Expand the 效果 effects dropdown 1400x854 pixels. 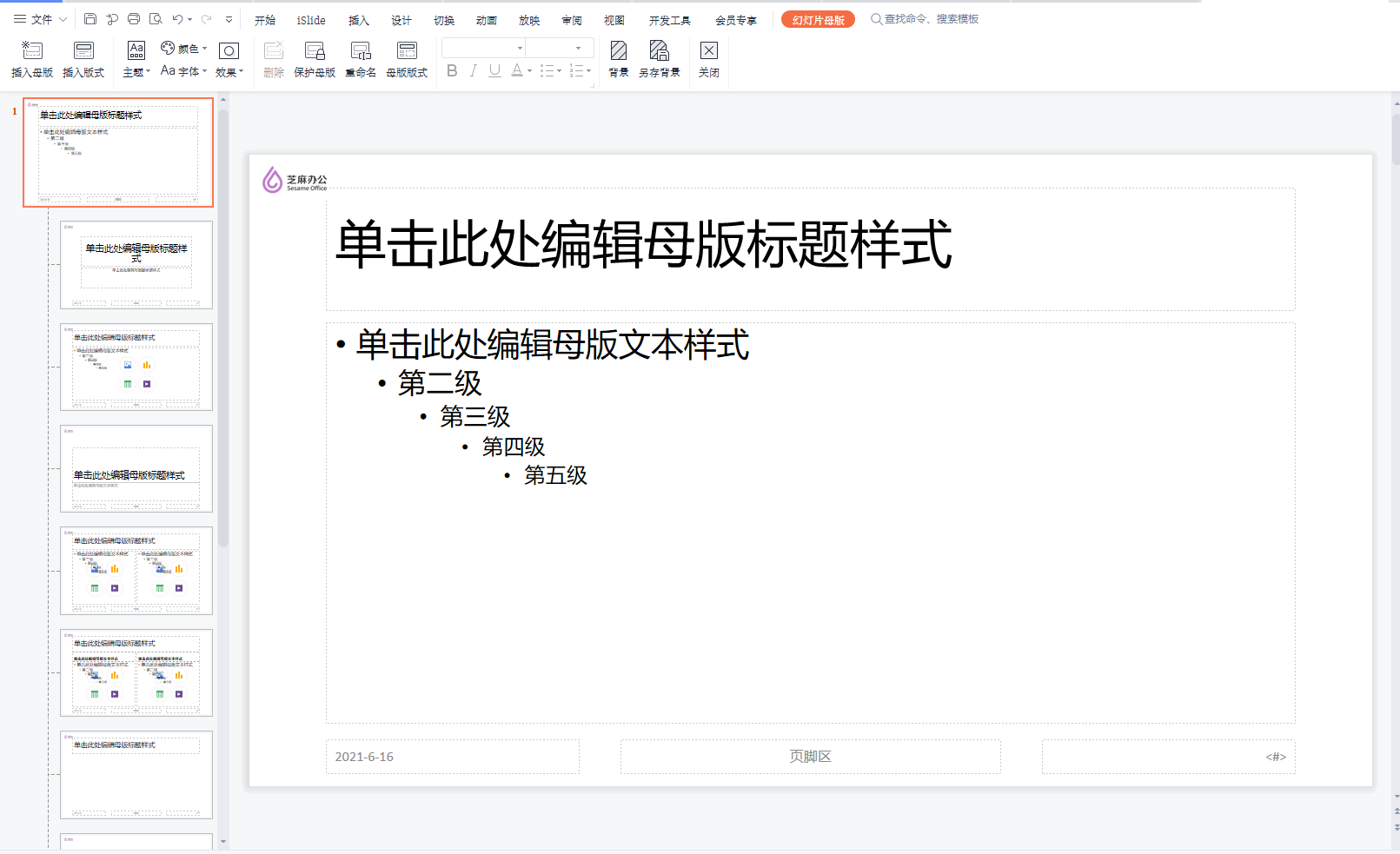pyautogui.click(x=229, y=71)
